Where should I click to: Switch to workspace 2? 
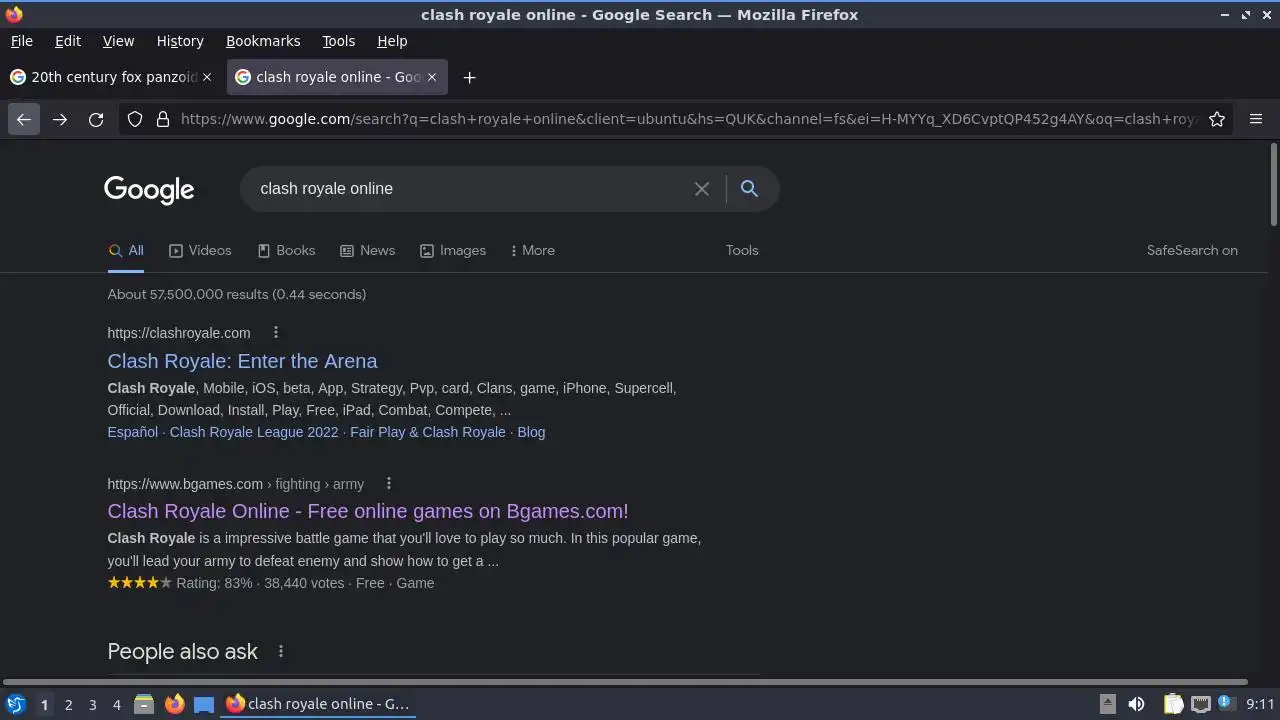(68, 704)
